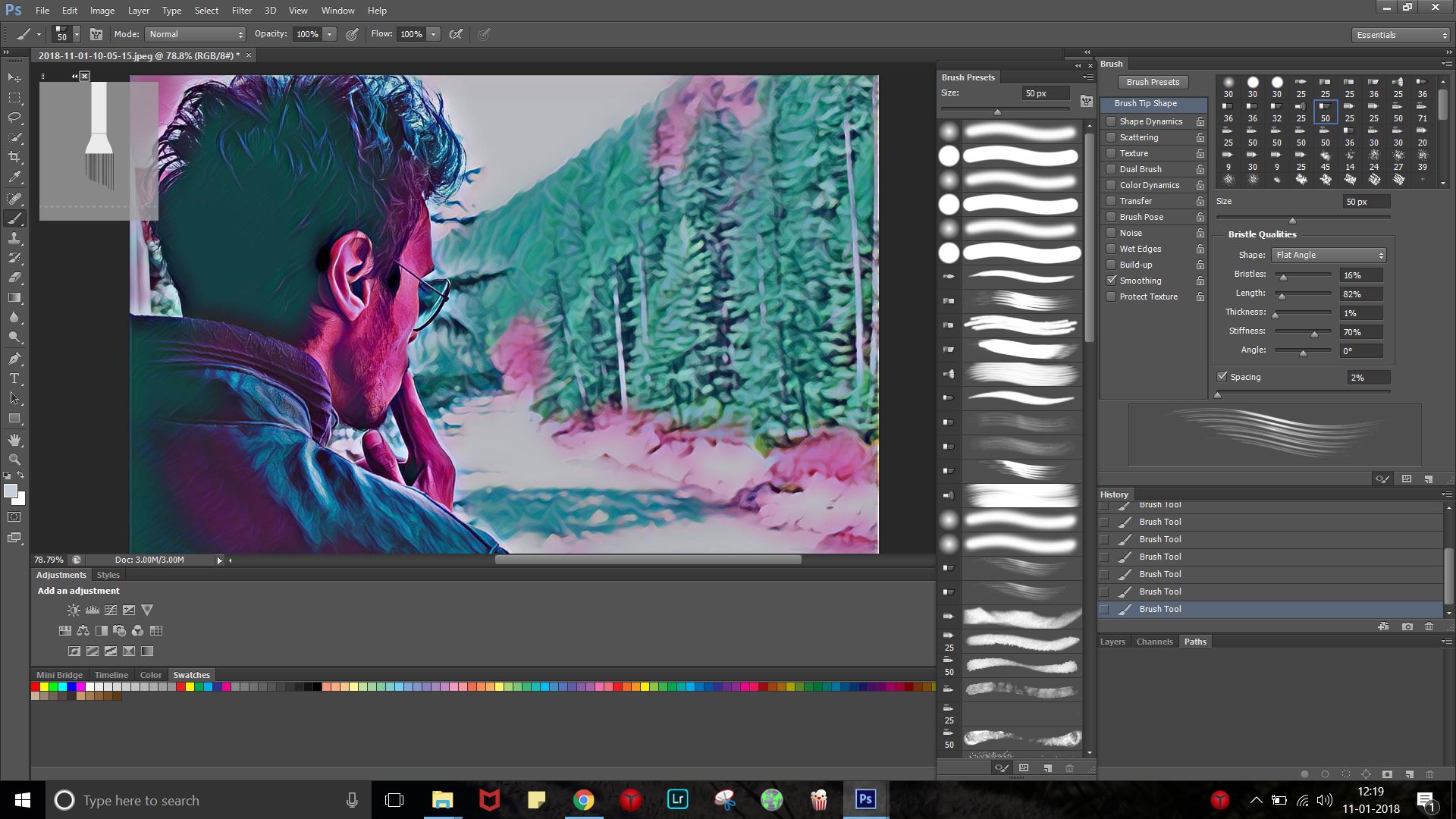
Task: Expand the status bar info arrow
Action: pyautogui.click(x=219, y=560)
